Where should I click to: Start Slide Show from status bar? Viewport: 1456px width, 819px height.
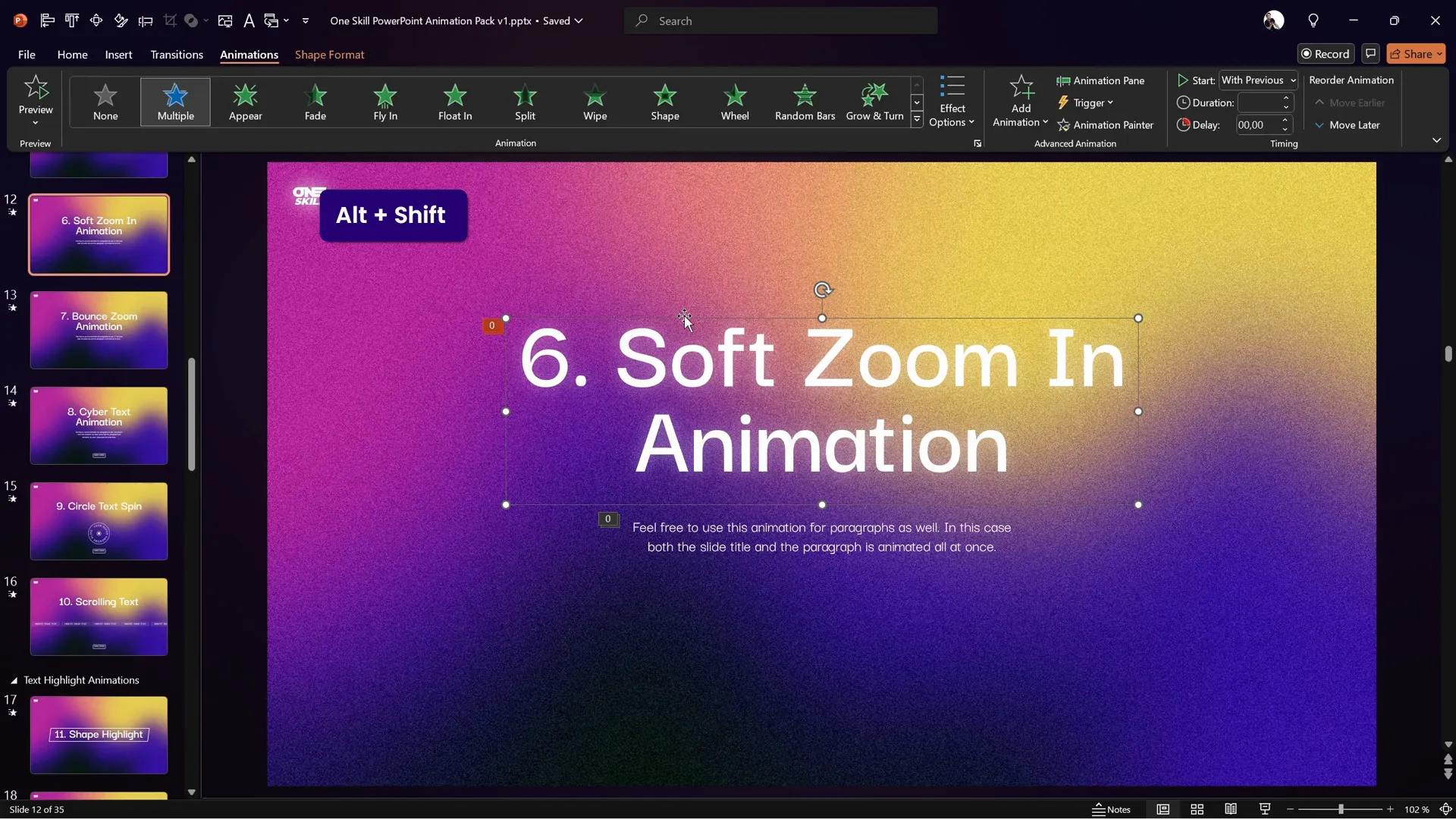click(1265, 809)
